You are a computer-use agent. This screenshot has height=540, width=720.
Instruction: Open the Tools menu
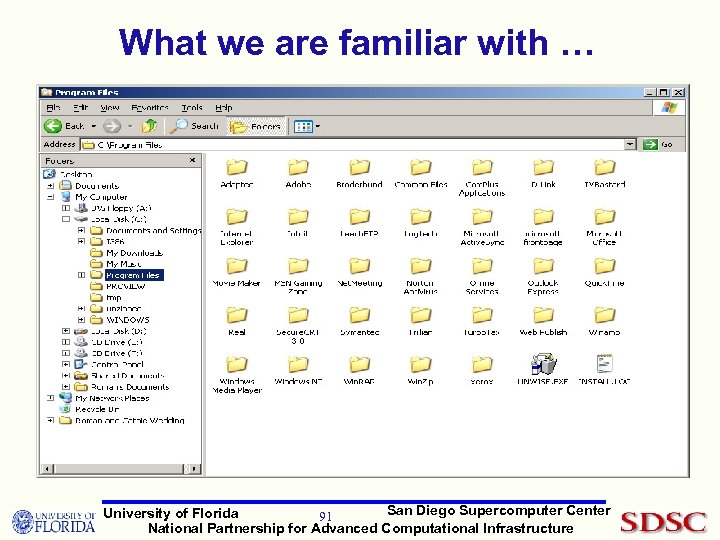192,107
